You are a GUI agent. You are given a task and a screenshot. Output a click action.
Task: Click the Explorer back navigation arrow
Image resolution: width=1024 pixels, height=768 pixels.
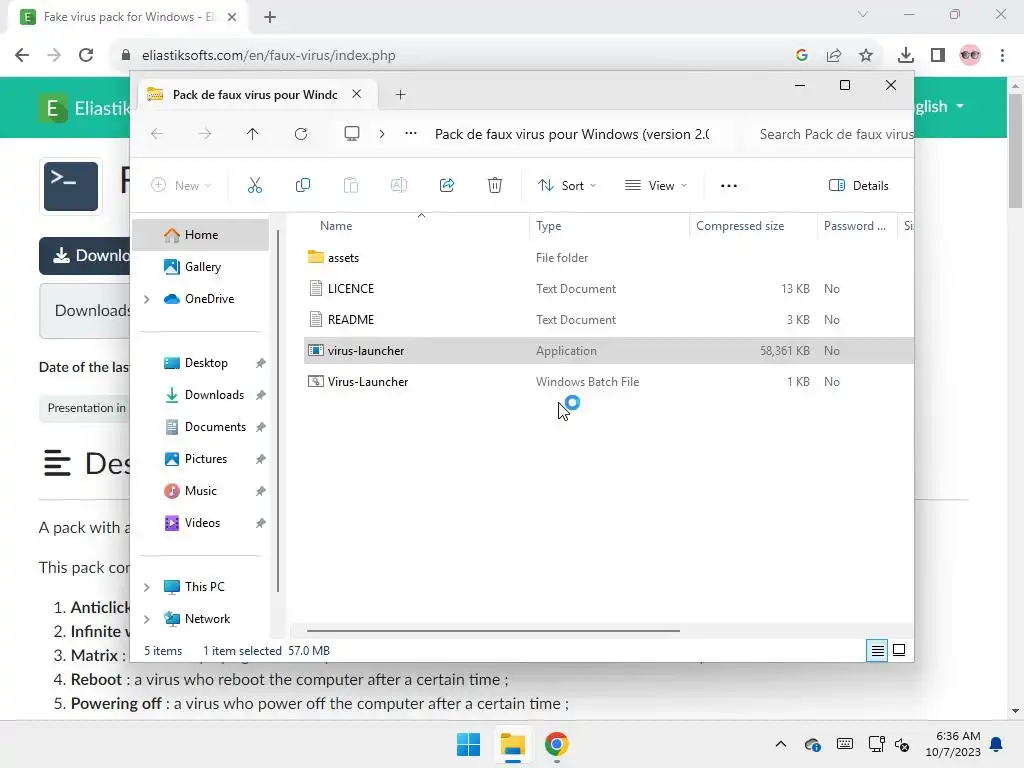pos(157,134)
